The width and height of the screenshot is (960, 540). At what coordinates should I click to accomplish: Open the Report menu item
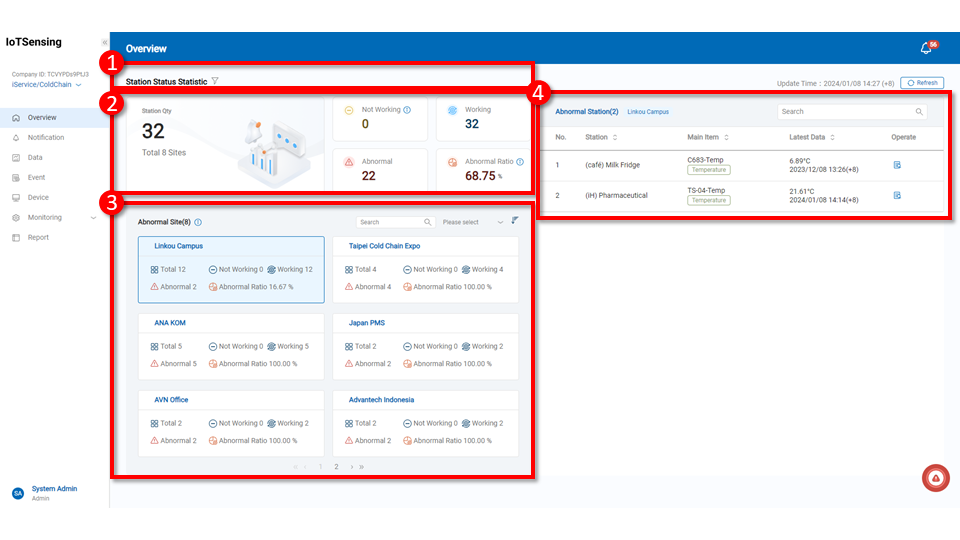pos(38,237)
